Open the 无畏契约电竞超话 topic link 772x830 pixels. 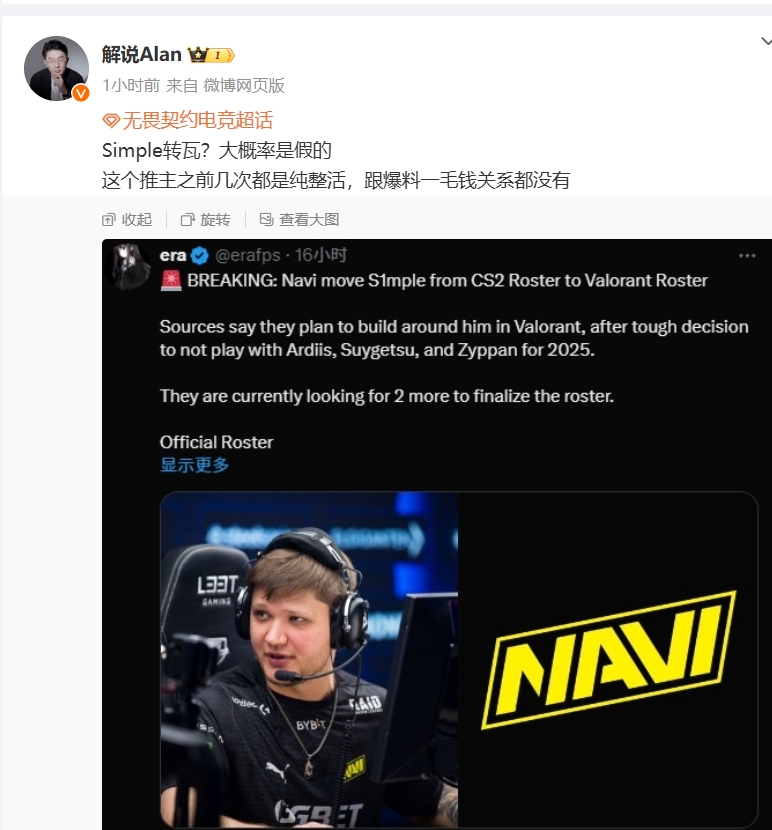197,120
